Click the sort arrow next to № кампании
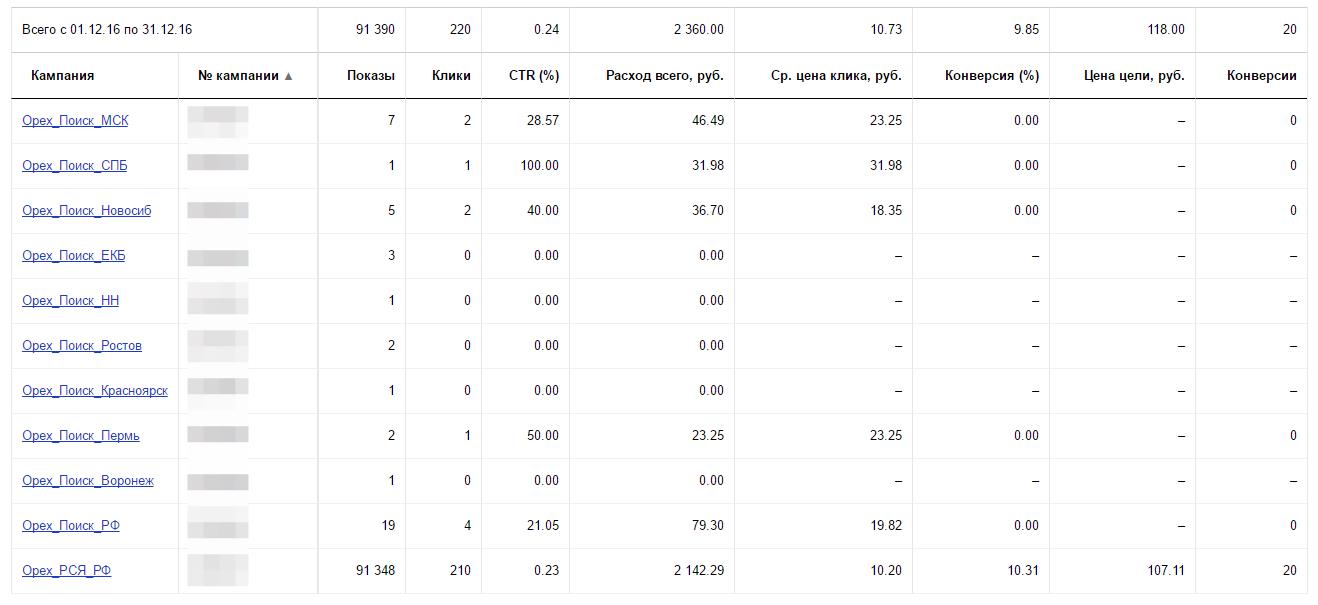The width and height of the screenshot is (1318, 605). point(289,76)
